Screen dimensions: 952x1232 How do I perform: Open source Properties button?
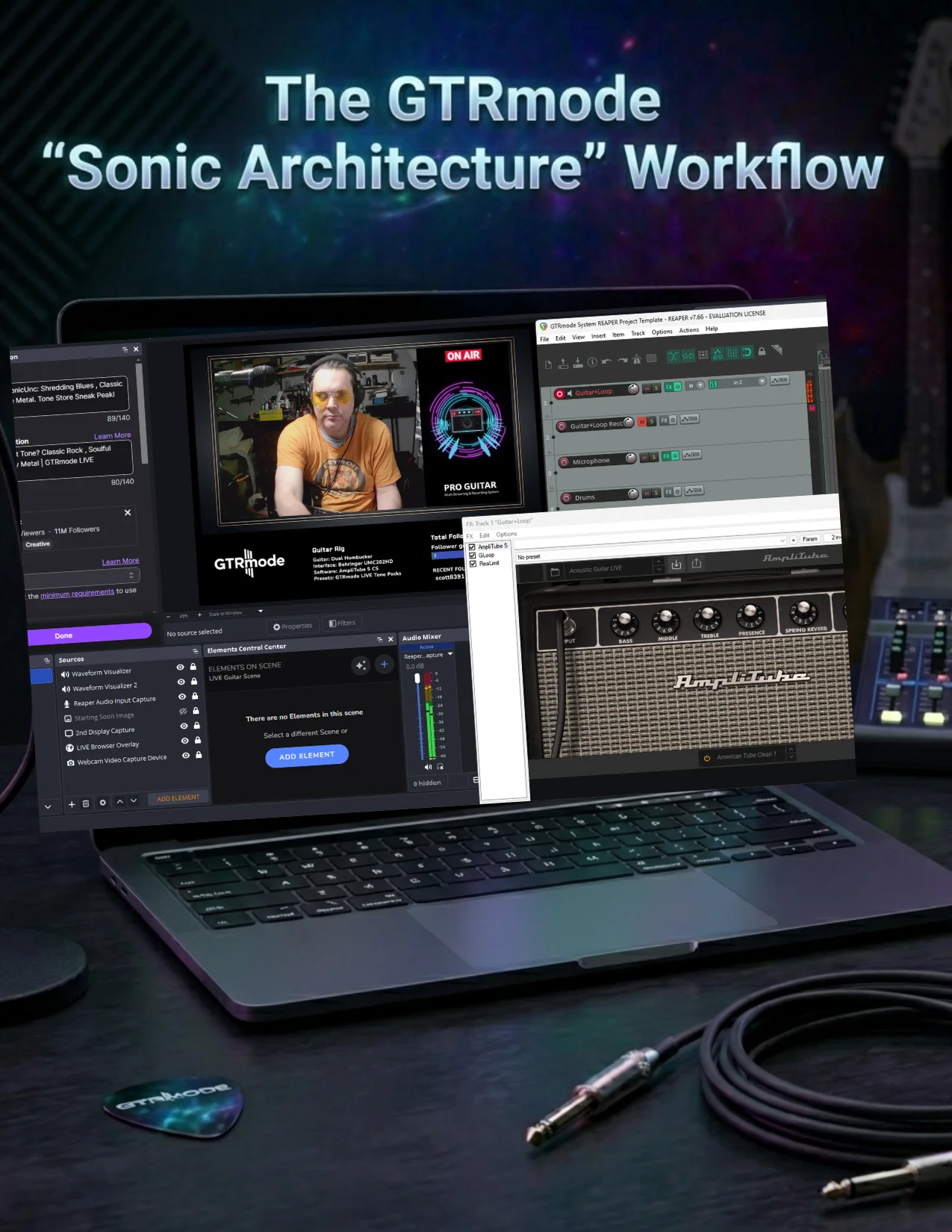293,626
